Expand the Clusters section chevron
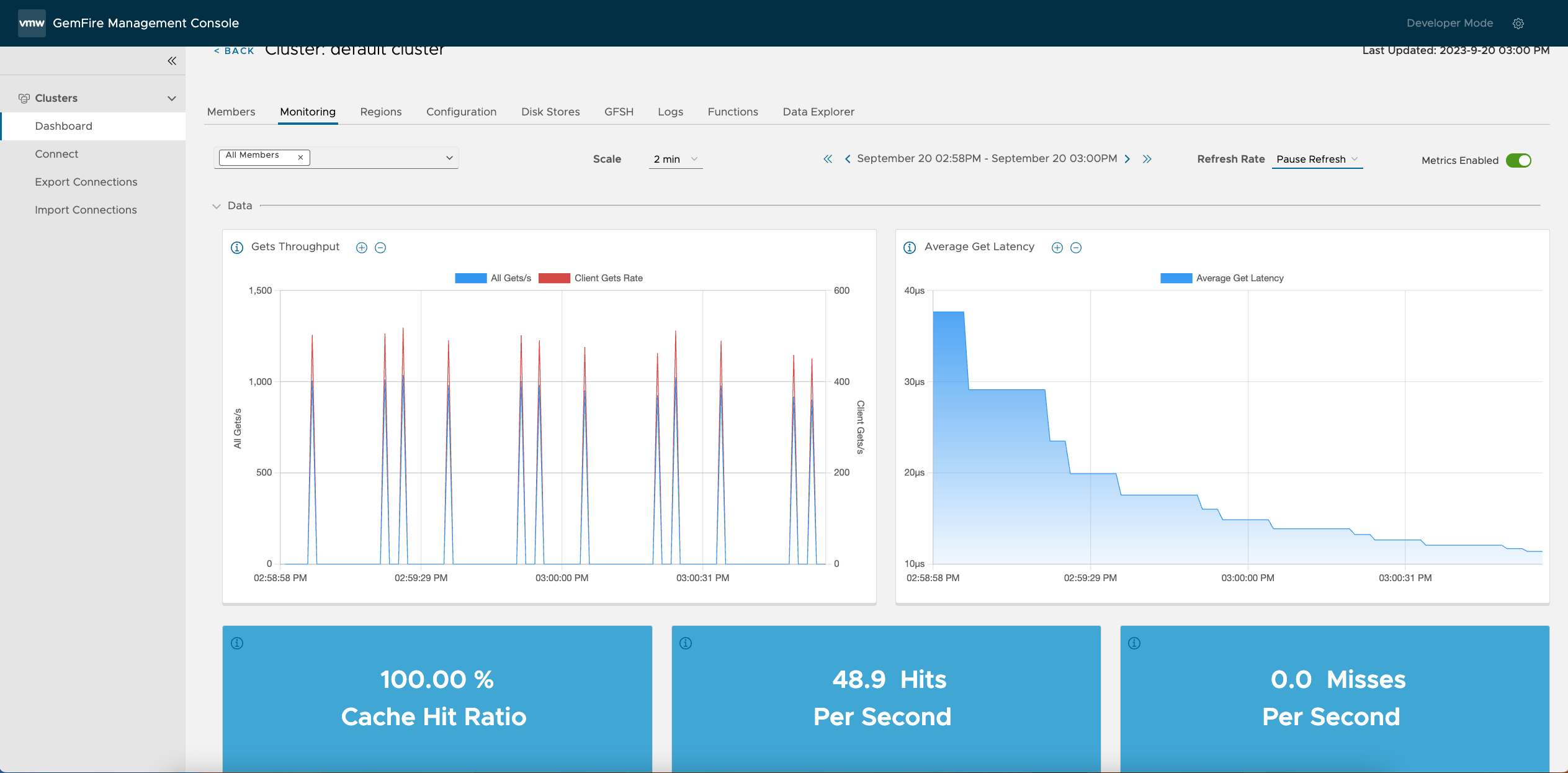Image resolution: width=1568 pixels, height=773 pixels. click(x=172, y=98)
